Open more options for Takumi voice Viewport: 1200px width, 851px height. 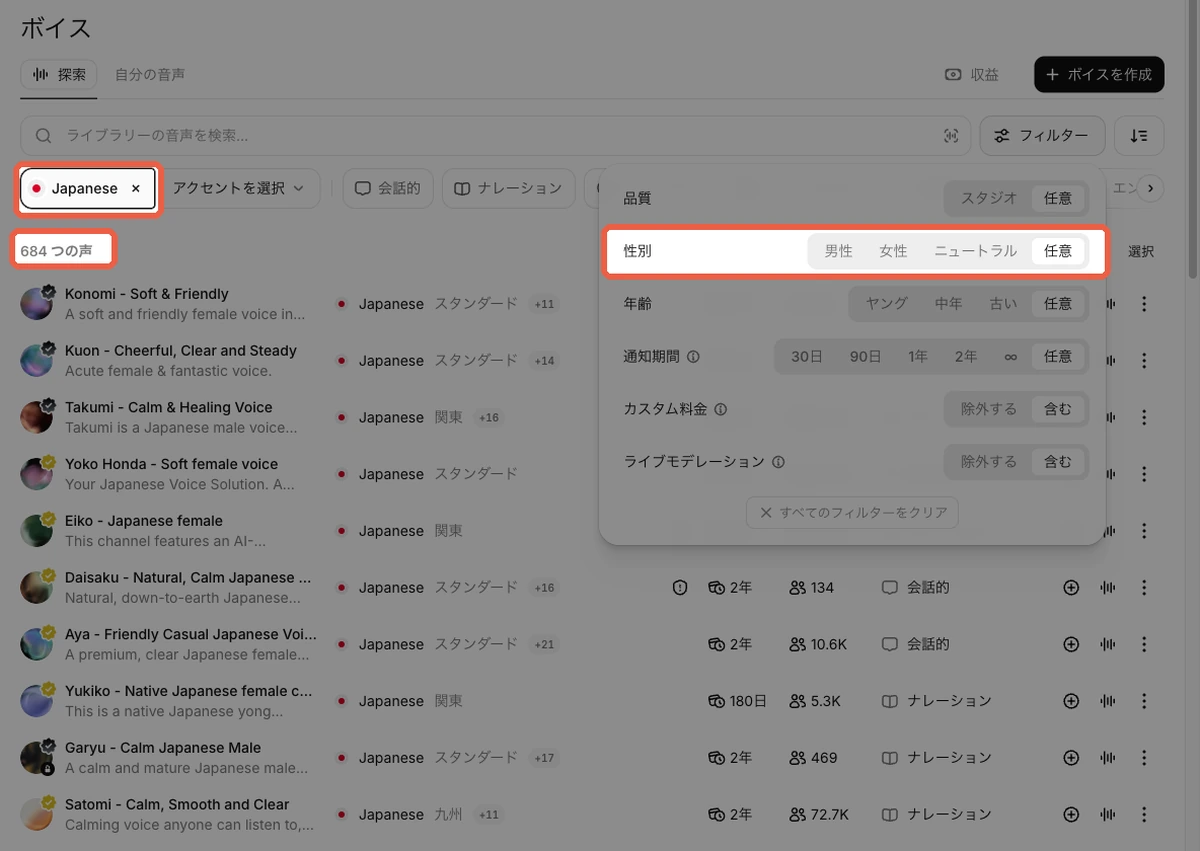[x=1144, y=417]
